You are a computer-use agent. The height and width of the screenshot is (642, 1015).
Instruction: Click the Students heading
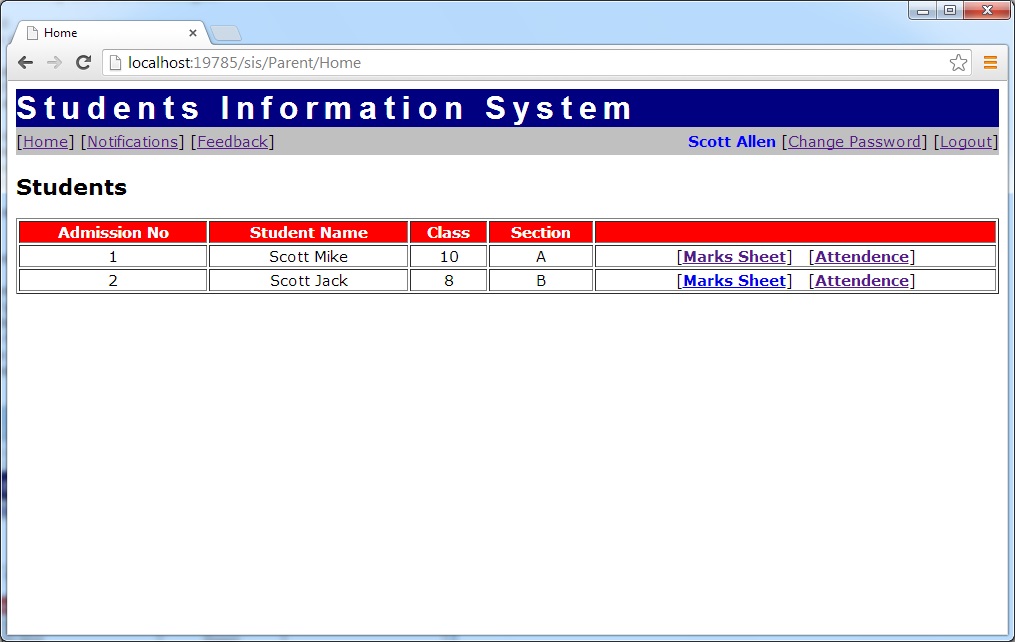point(71,187)
